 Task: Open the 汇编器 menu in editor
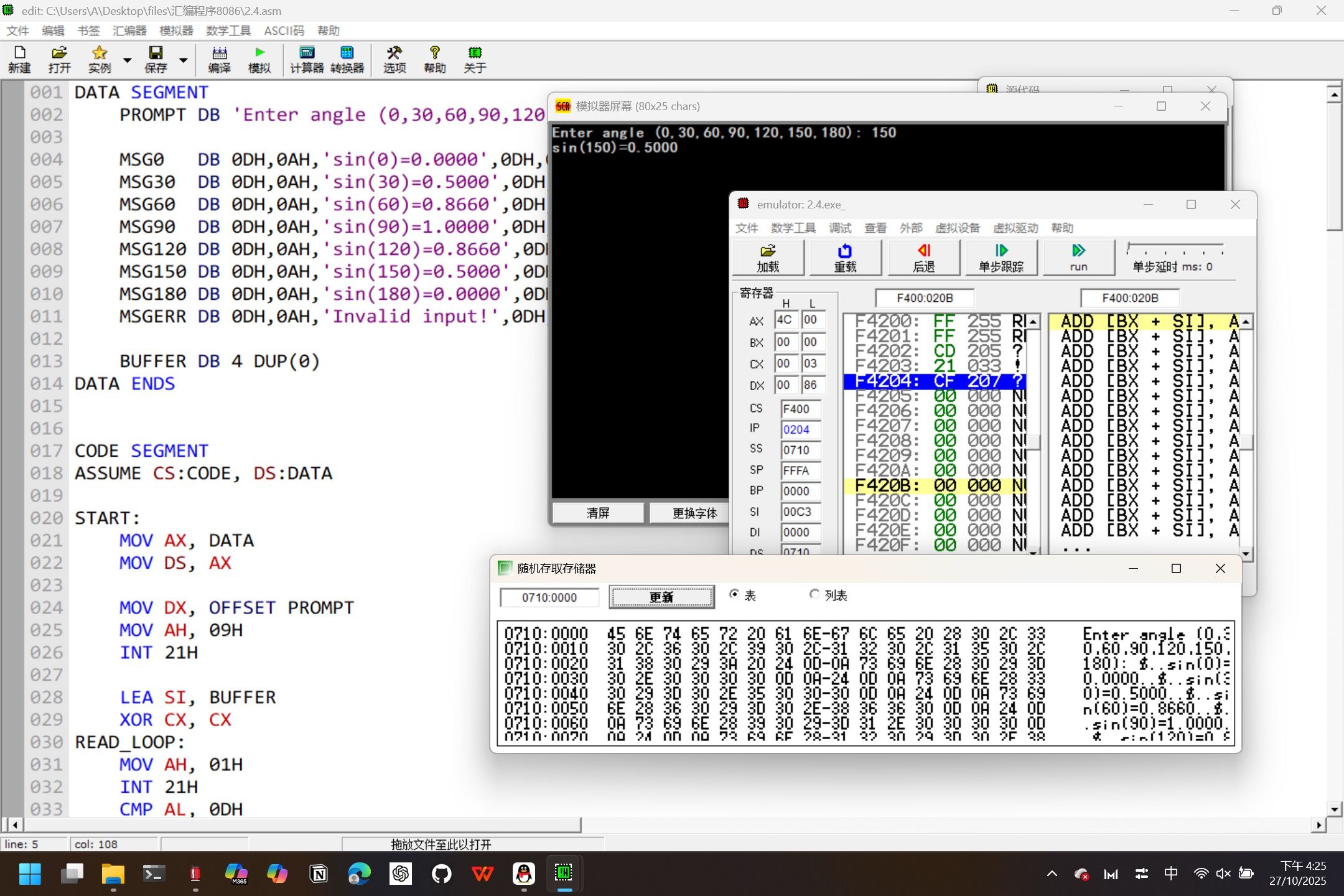click(x=129, y=30)
